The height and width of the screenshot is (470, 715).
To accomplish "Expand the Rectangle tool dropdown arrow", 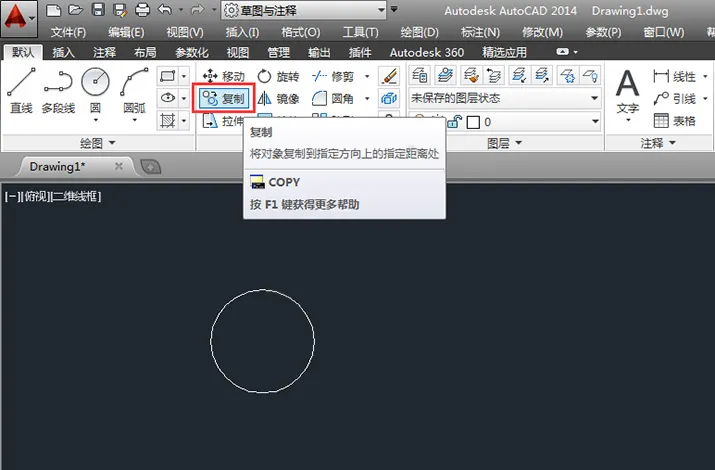I will tap(184, 76).
